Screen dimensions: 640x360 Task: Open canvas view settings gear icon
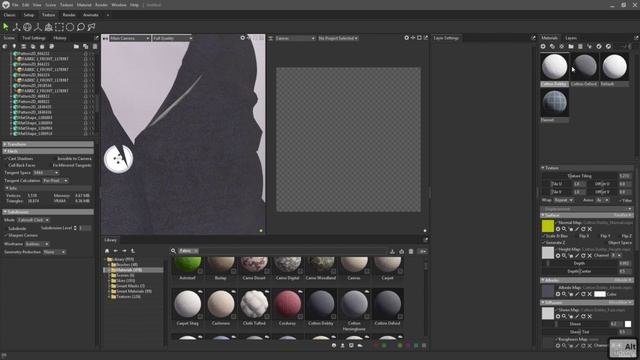click(x=407, y=38)
